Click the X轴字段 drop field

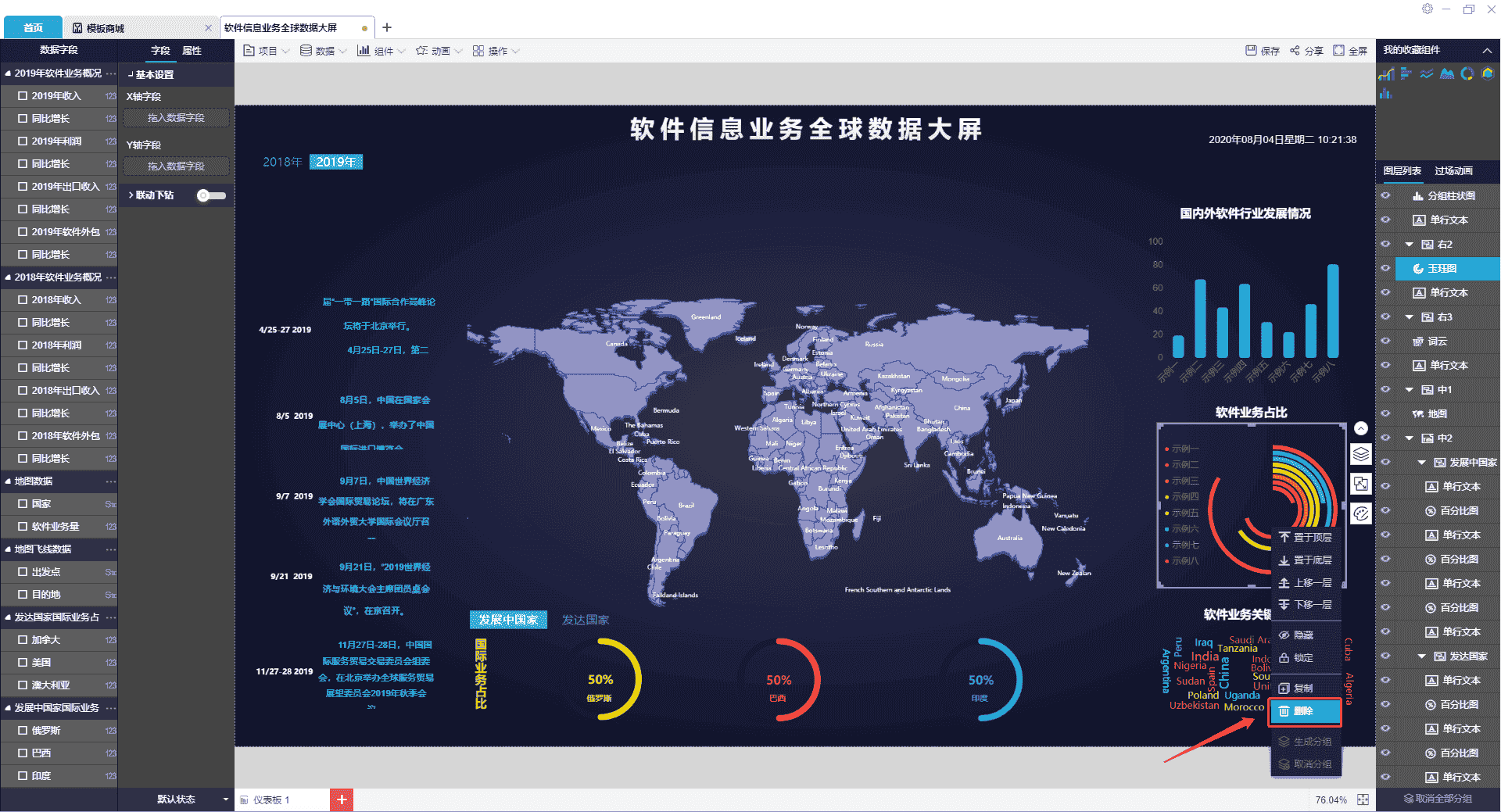click(x=176, y=118)
